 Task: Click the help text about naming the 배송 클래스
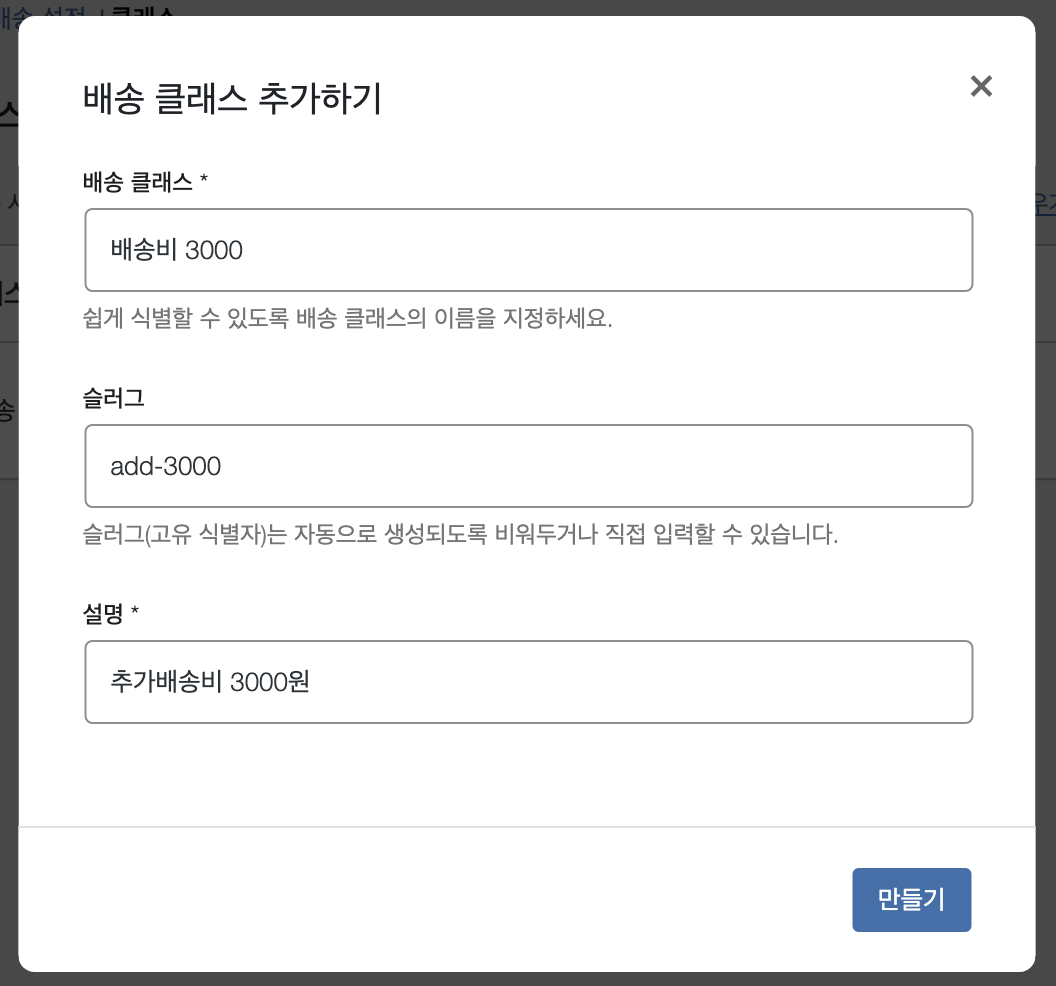click(348, 318)
